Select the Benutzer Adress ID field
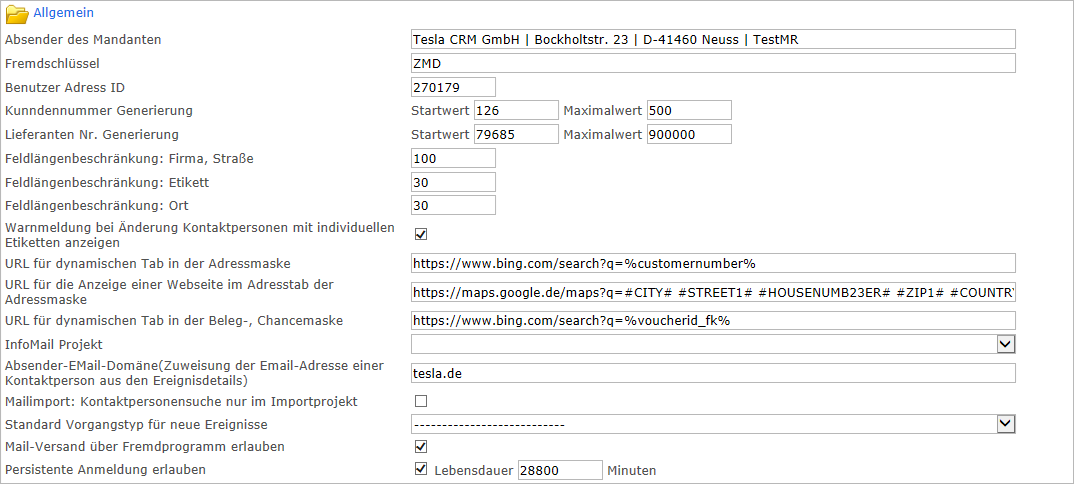 pos(453,87)
